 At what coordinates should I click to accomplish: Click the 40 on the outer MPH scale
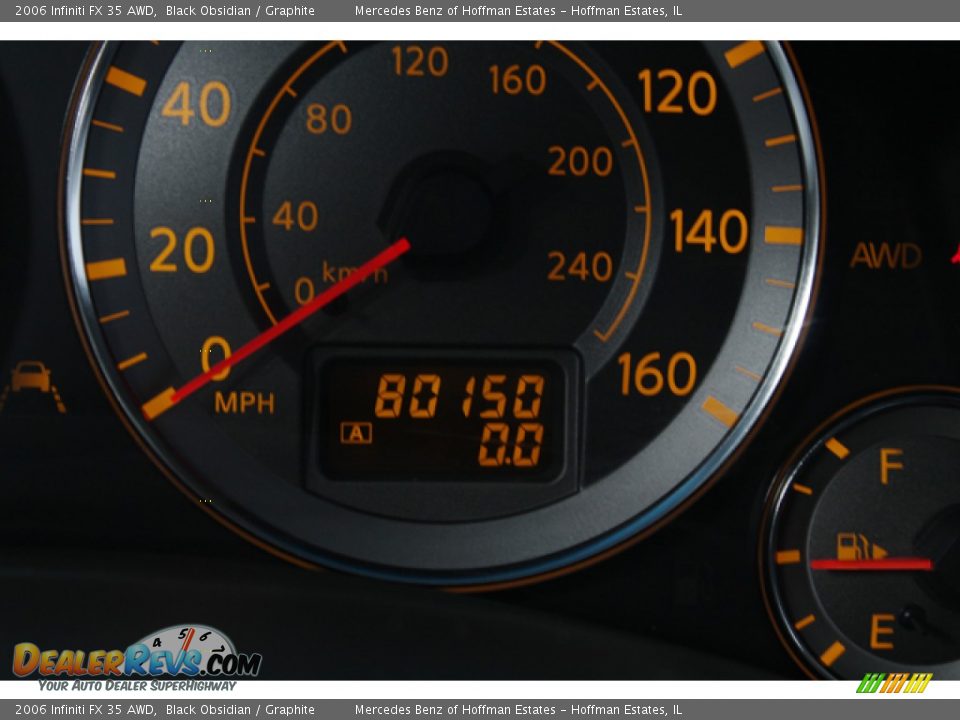click(x=196, y=103)
